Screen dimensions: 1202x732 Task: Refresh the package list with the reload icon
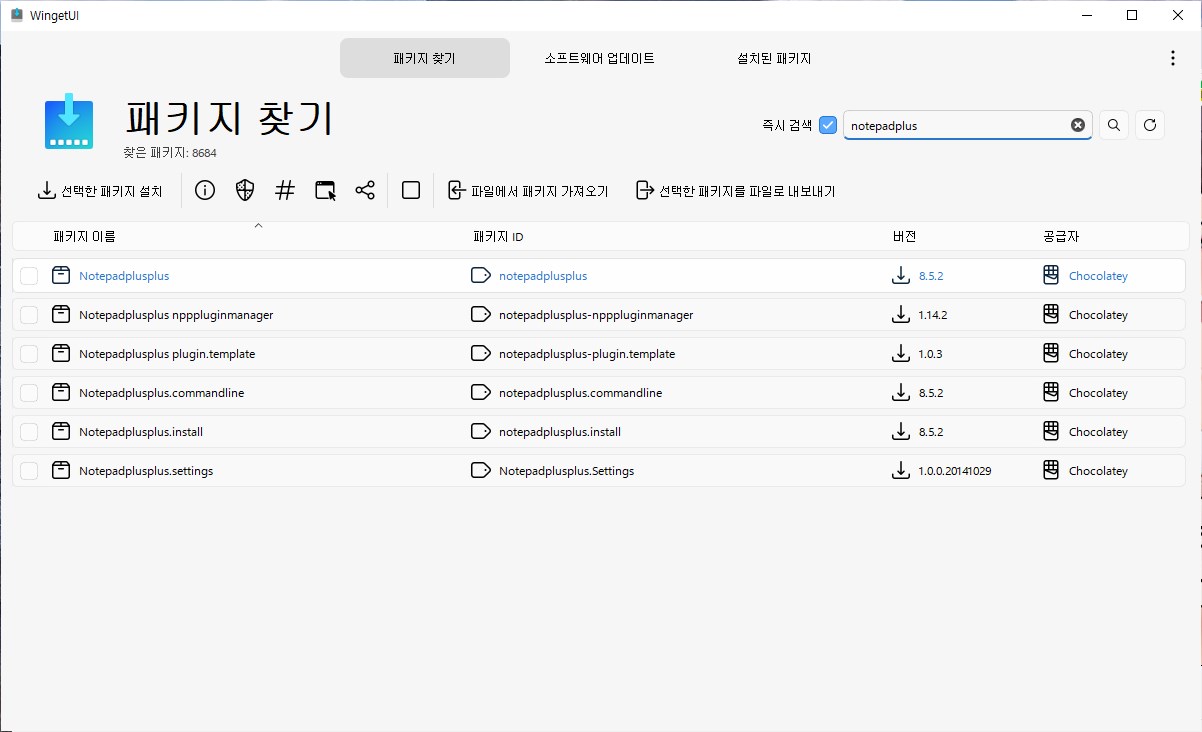[1149, 124]
